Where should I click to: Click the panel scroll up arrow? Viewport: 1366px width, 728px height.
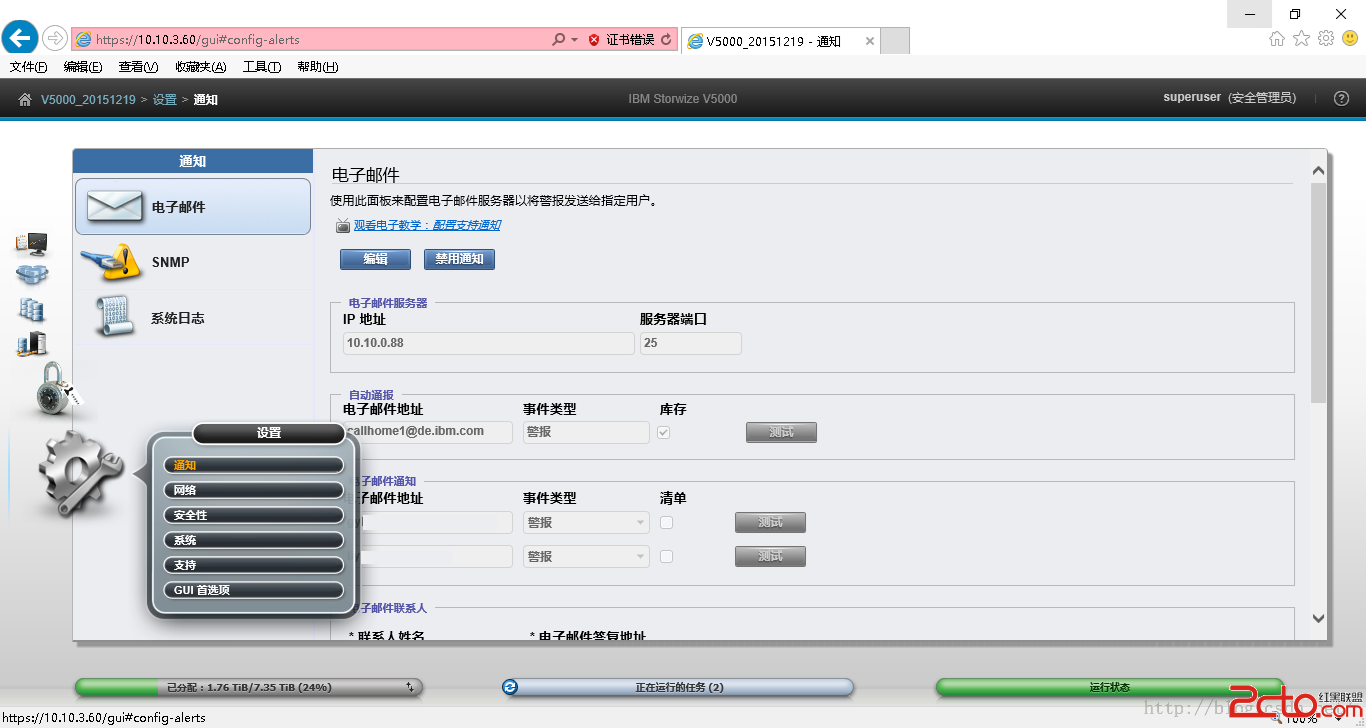click(x=1318, y=171)
